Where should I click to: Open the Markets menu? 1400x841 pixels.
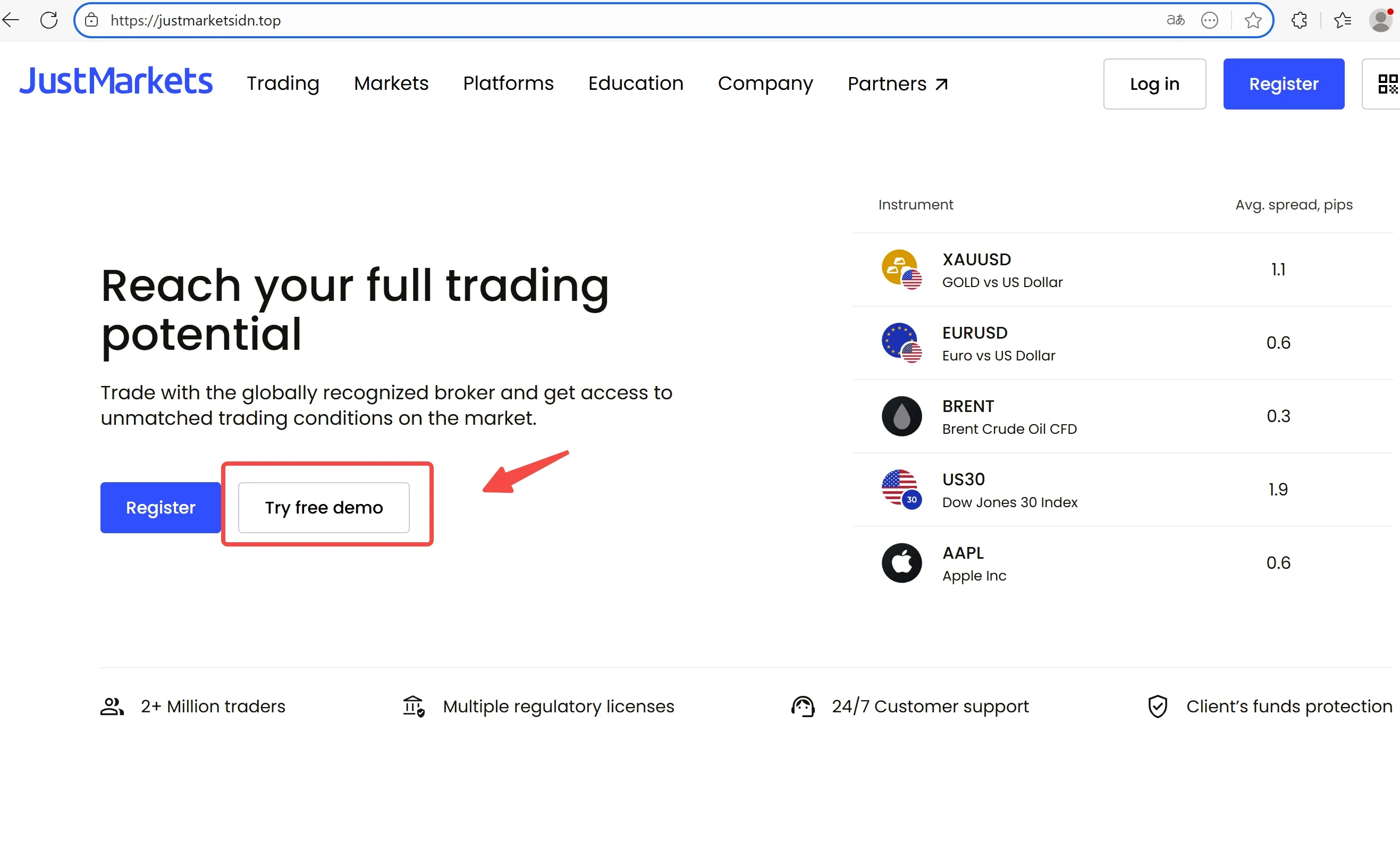click(391, 84)
